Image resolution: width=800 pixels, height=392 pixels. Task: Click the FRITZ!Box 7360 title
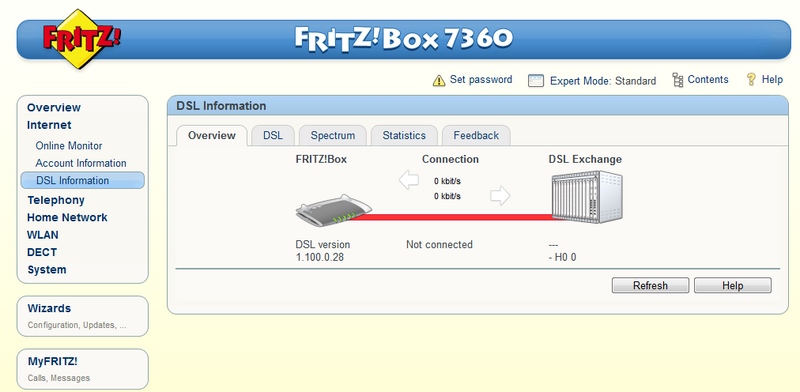pos(404,39)
